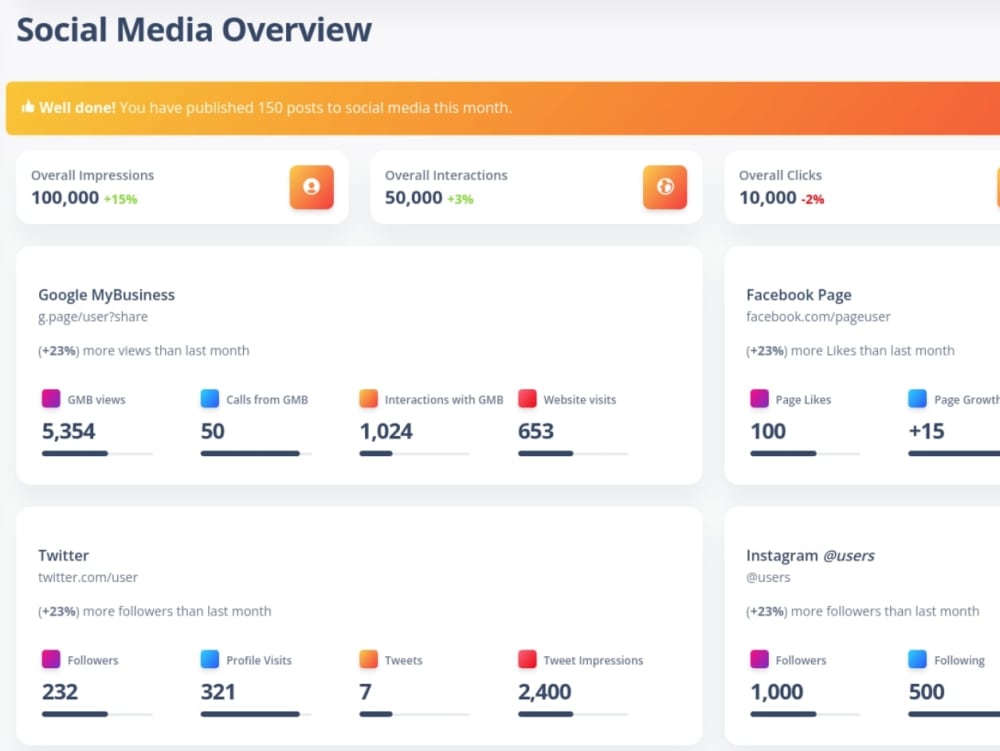
Task: Click the Website visits progress bar
Action: (x=573, y=454)
